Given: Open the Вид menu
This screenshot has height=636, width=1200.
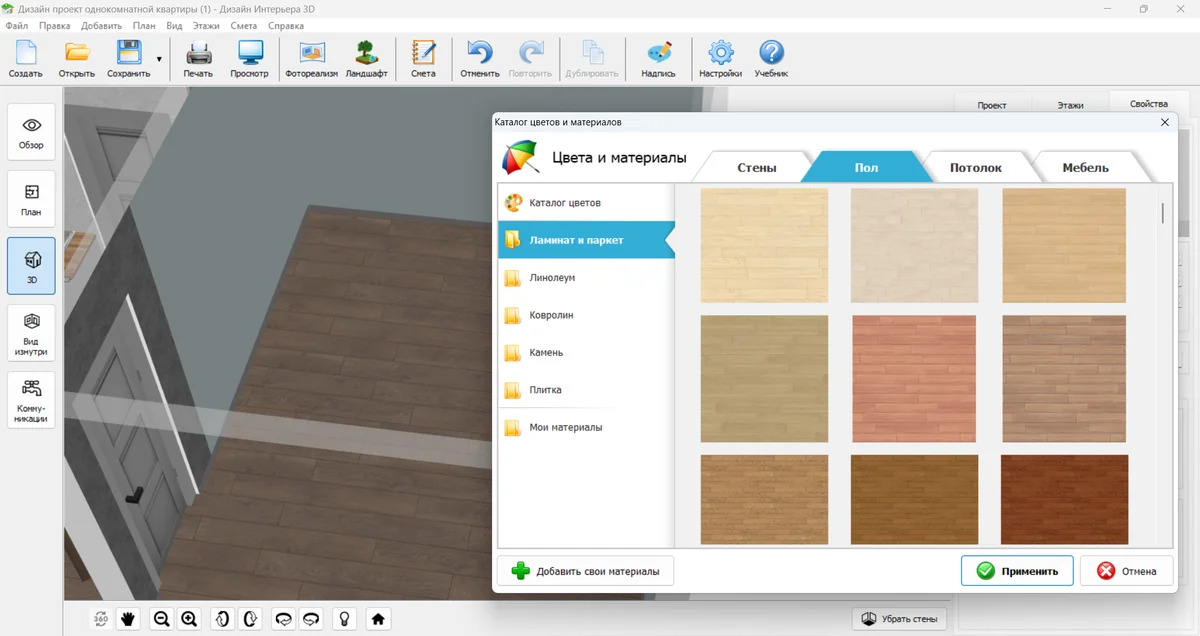Looking at the screenshot, I should click(x=174, y=26).
